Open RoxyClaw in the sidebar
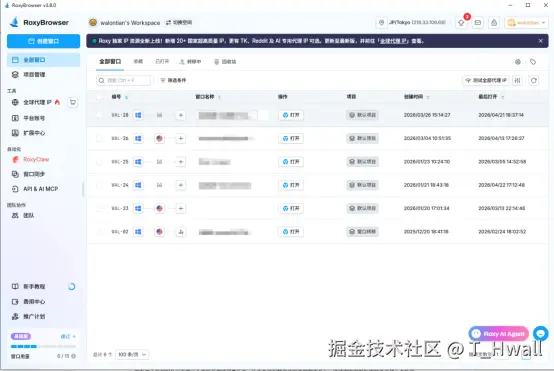The image size is (554, 371). (43, 159)
